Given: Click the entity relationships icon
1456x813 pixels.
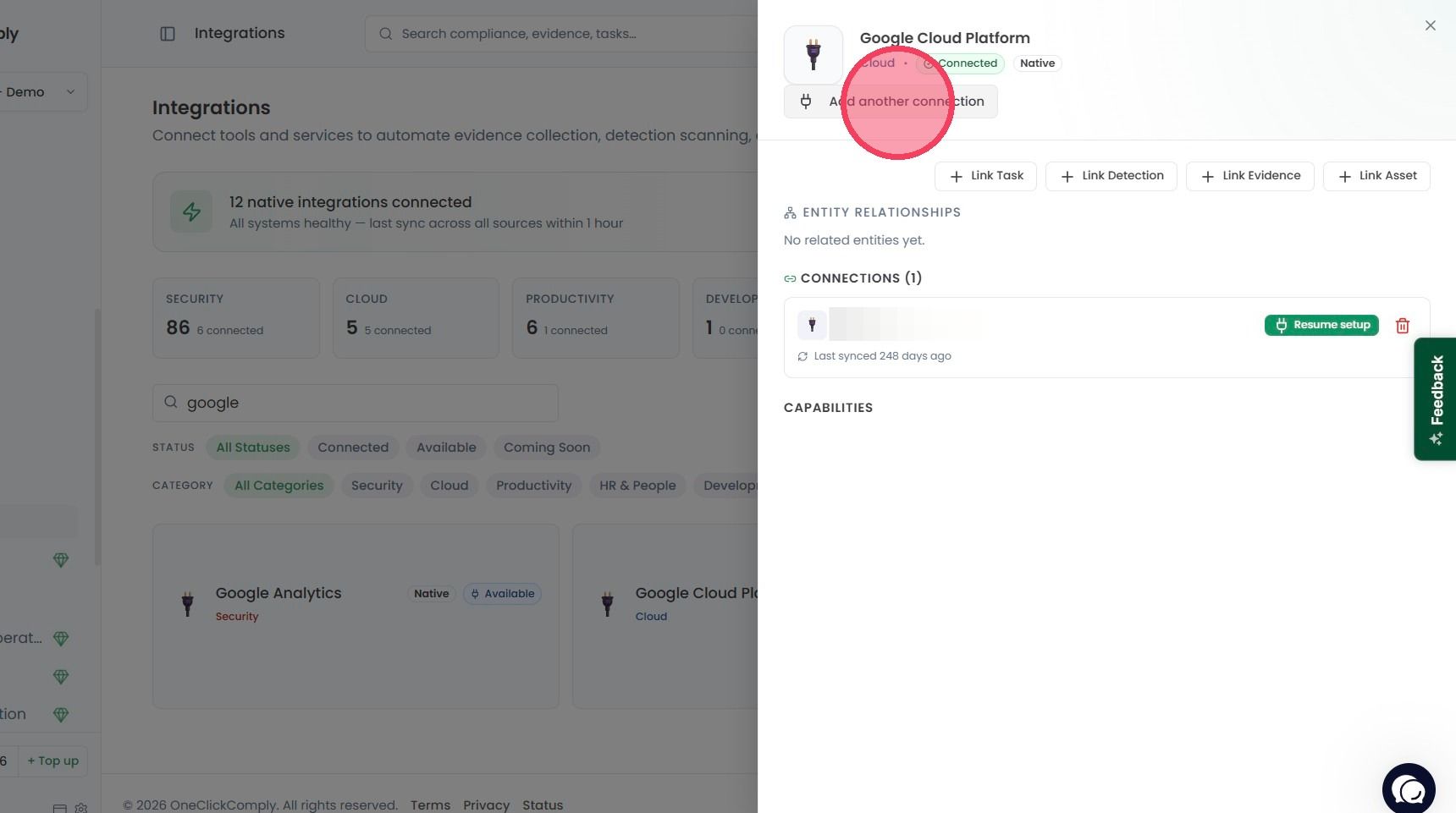Looking at the screenshot, I should pyautogui.click(x=790, y=212).
